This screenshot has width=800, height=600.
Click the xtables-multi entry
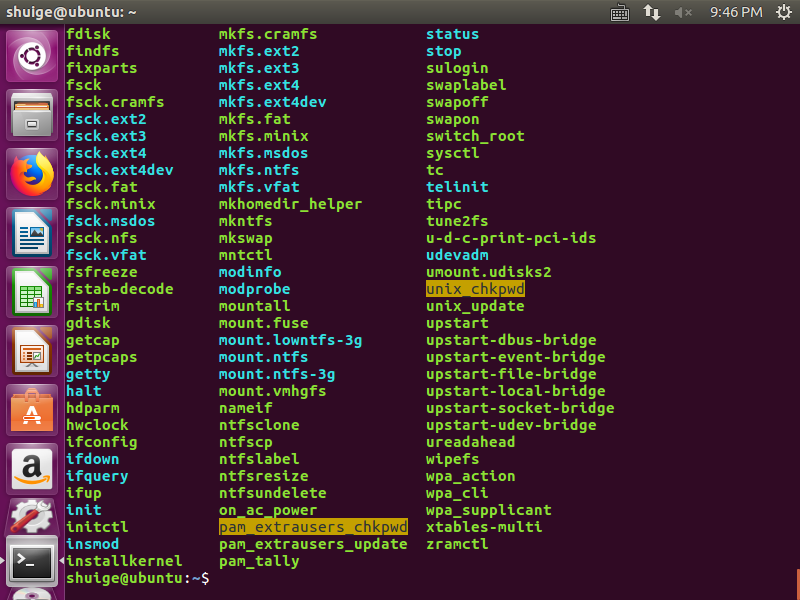tap(484, 527)
